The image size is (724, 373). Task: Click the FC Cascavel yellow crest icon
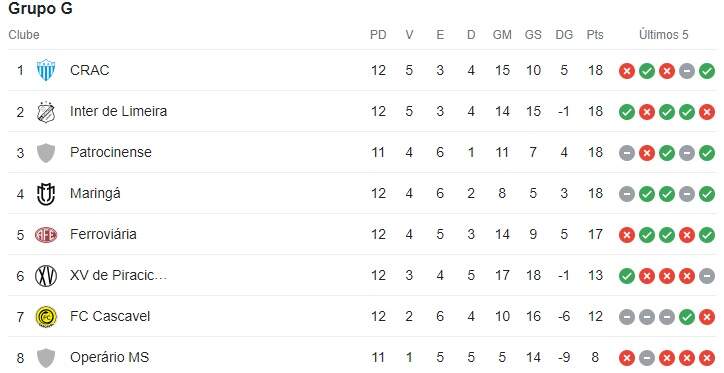pos(46,317)
